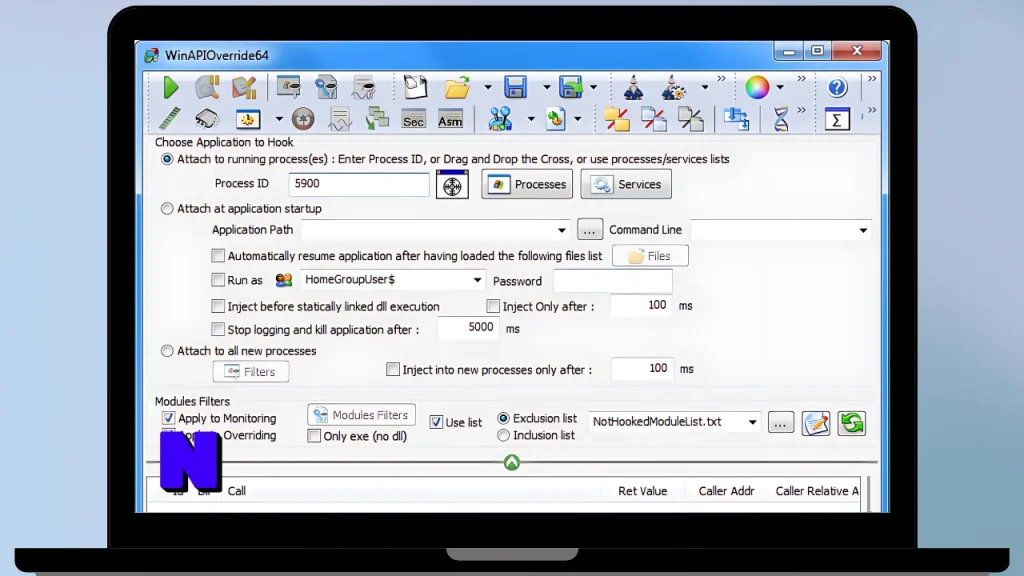Select the Inclusion list radio button
1024x576 pixels.
pos(504,435)
